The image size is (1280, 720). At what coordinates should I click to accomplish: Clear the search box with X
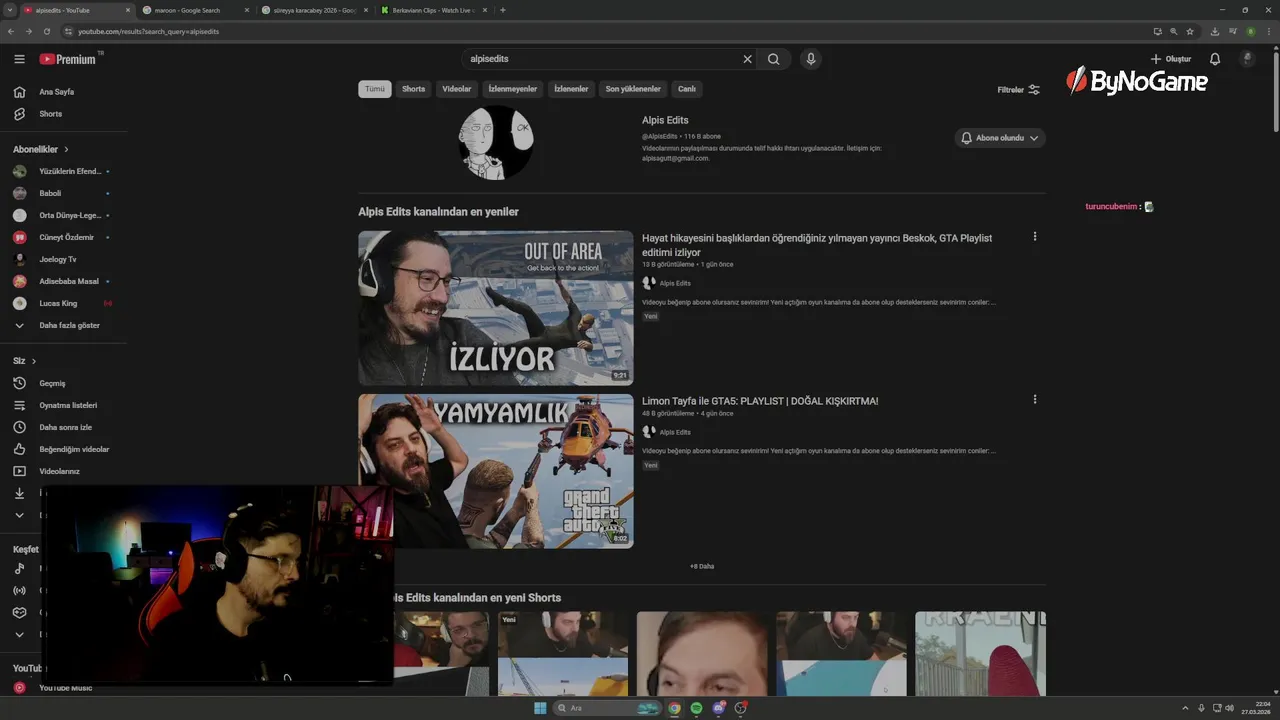coord(747,59)
